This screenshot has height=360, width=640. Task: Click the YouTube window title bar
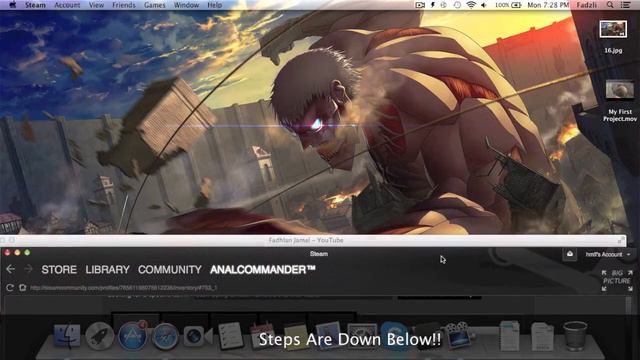[x=306, y=240]
